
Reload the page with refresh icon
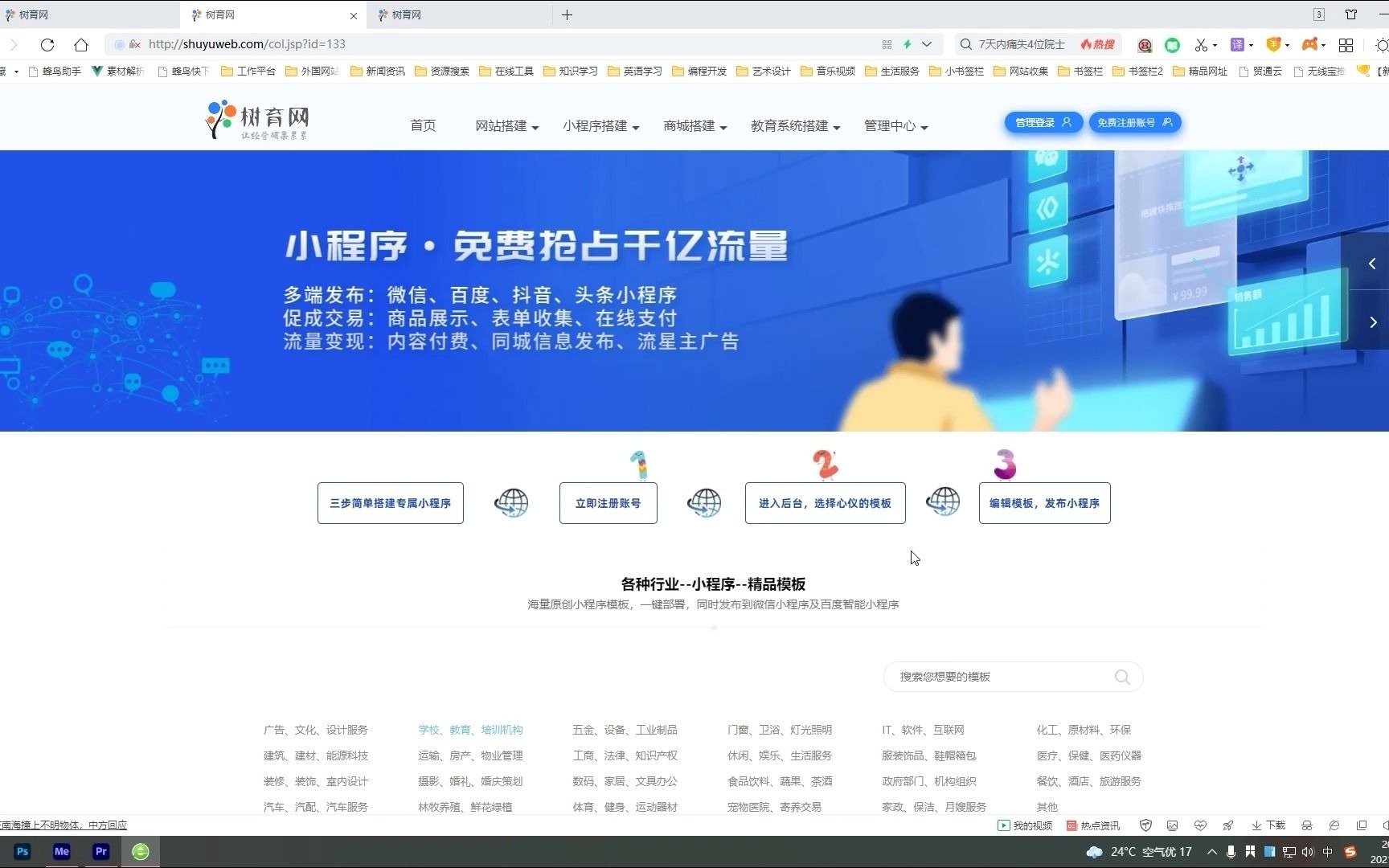47,44
